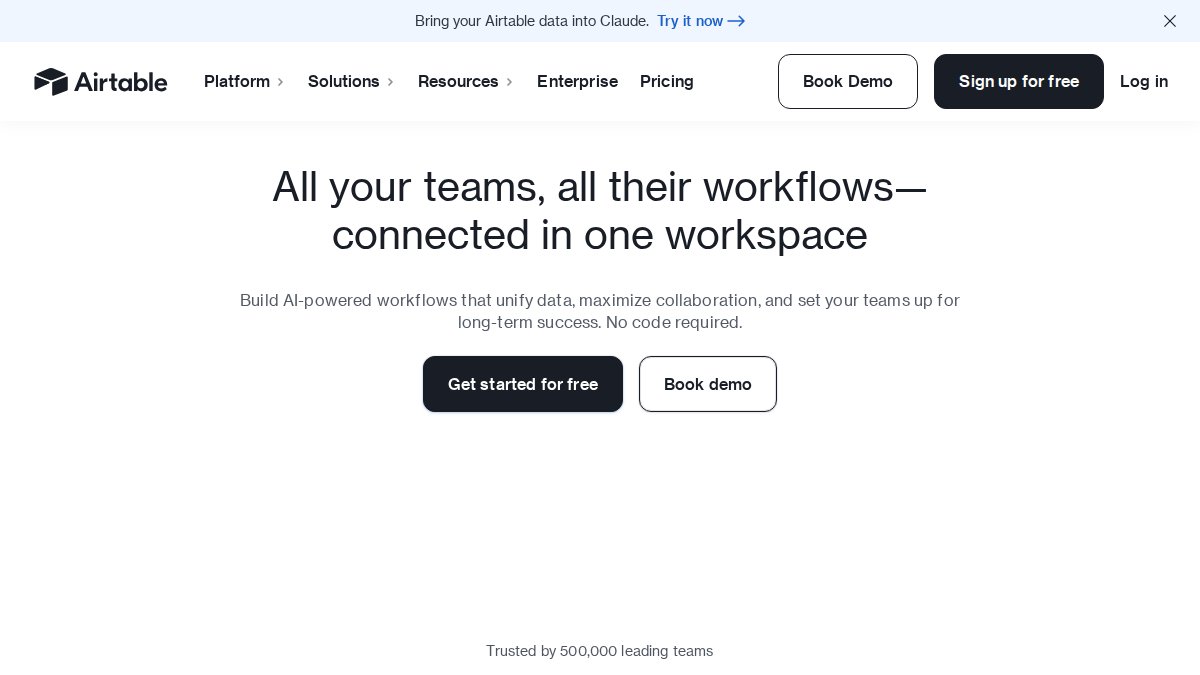Open the Solutions navigation menu
The width and height of the screenshot is (1200, 675).
tap(344, 82)
